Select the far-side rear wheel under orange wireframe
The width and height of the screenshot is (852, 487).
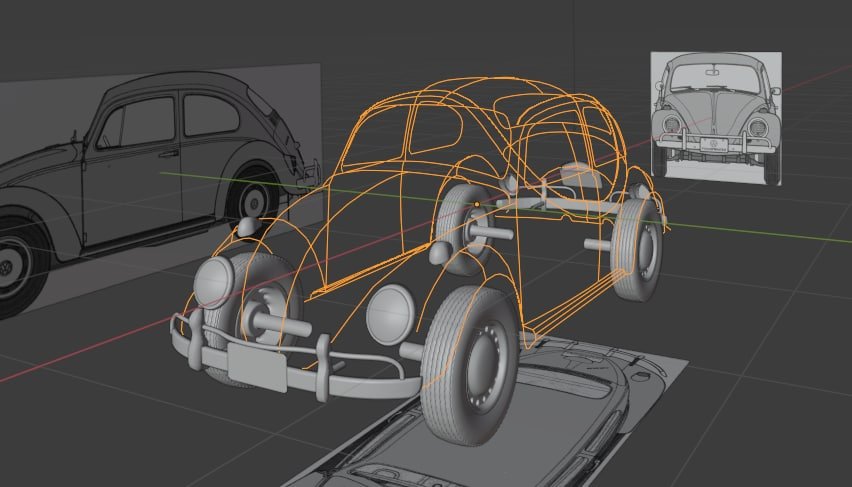coord(465,228)
